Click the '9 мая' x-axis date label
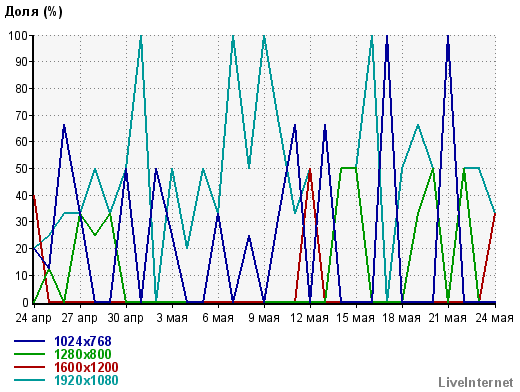Viewport: 520px width, 392px height. pos(264,318)
